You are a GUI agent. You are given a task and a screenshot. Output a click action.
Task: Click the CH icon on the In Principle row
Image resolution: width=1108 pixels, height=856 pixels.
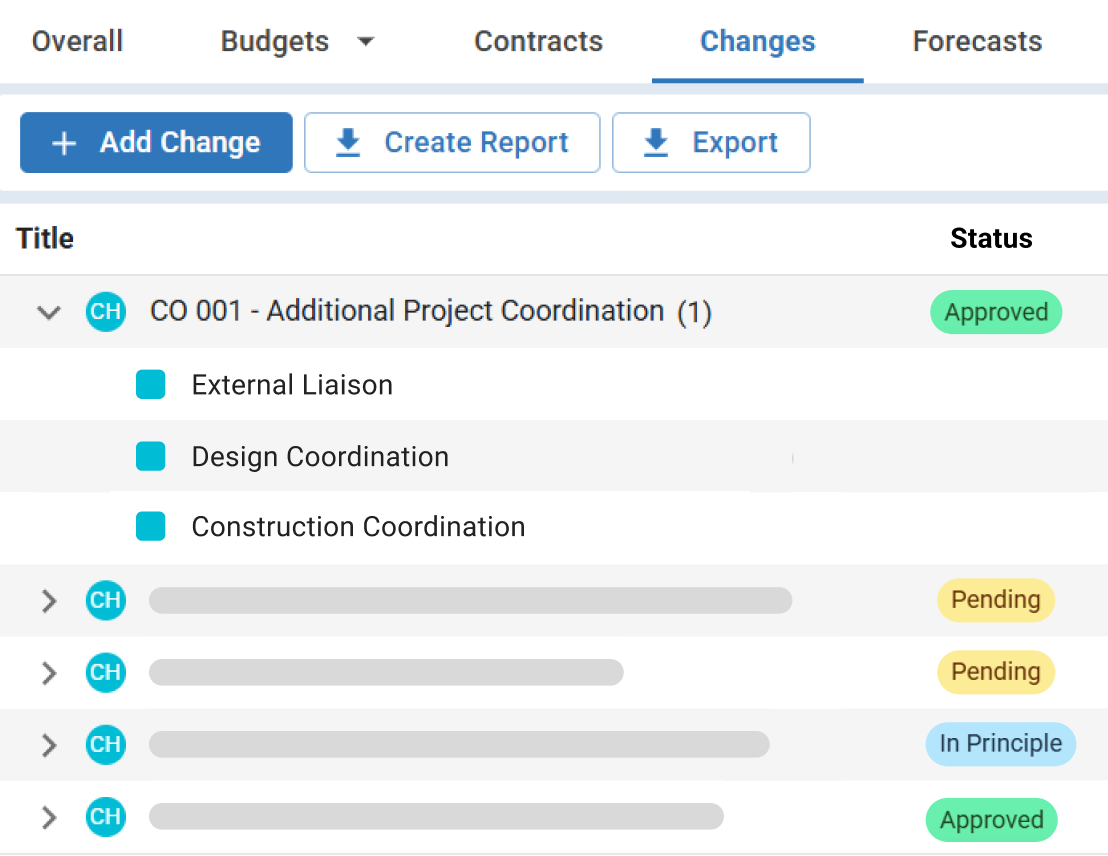point(105,744)
